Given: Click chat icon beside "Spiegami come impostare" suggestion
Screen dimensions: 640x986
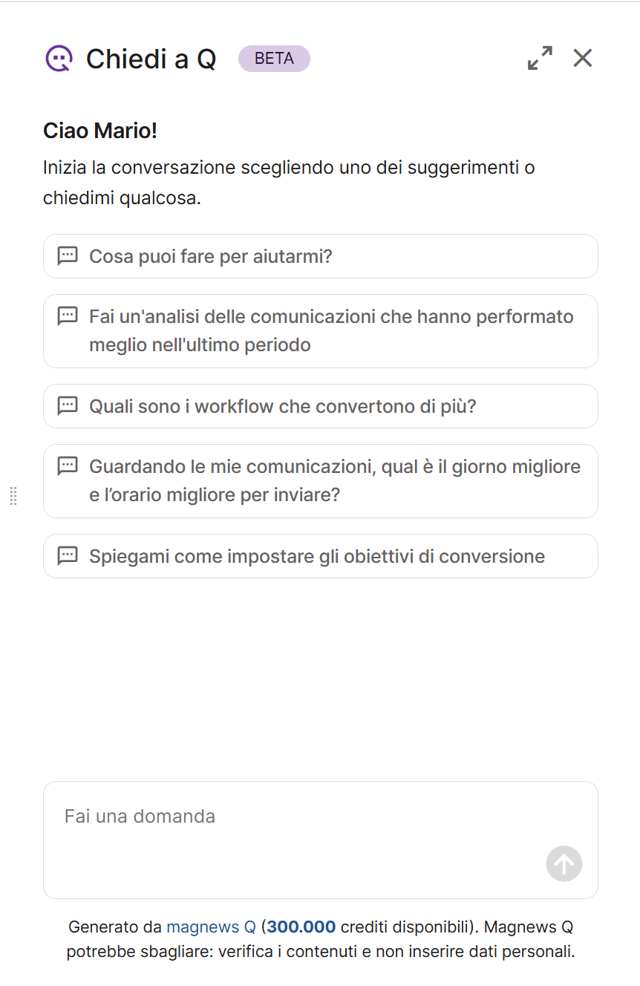Looking at the screenshot, I should click(67, 556).
